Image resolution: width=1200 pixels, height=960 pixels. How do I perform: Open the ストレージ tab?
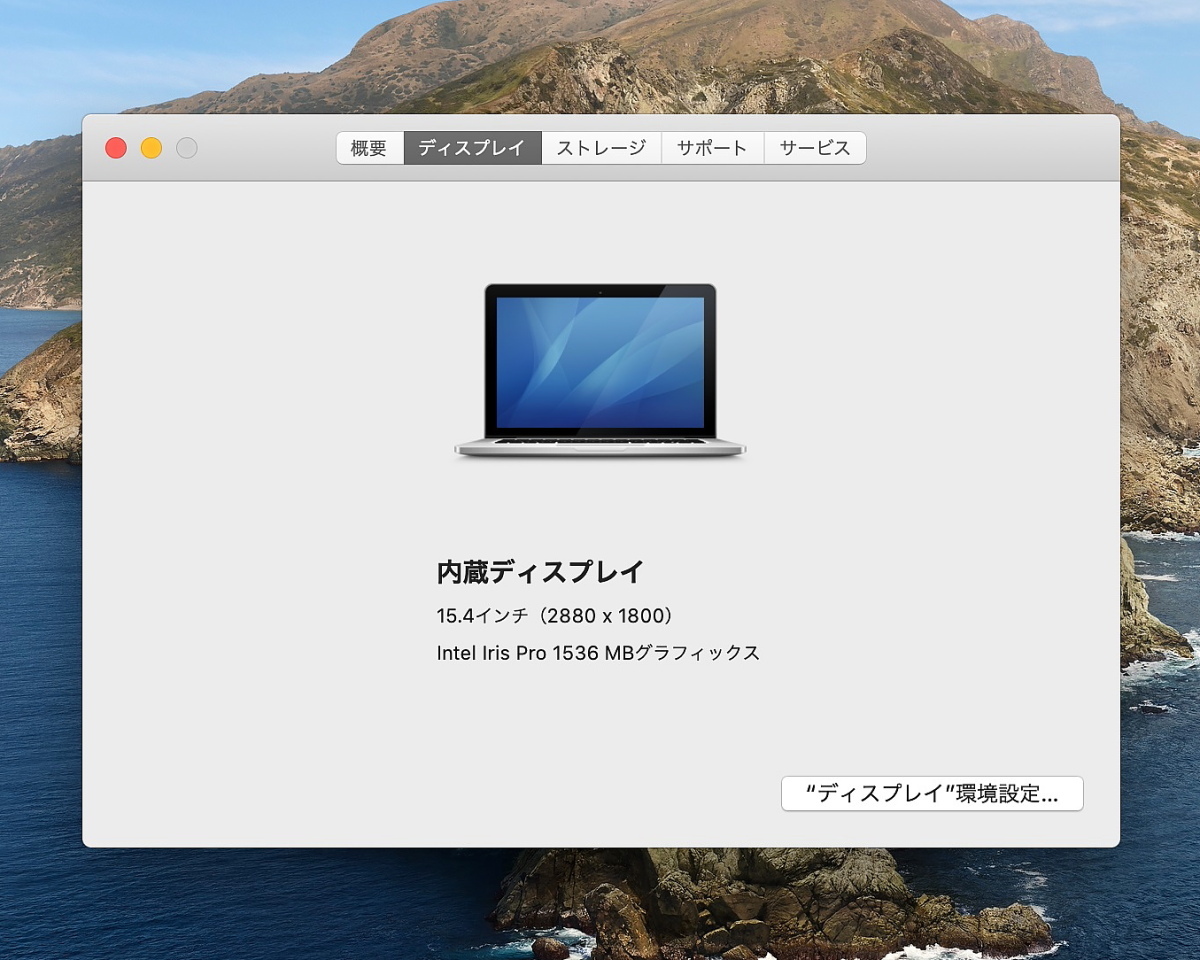(x=601, y=148)
